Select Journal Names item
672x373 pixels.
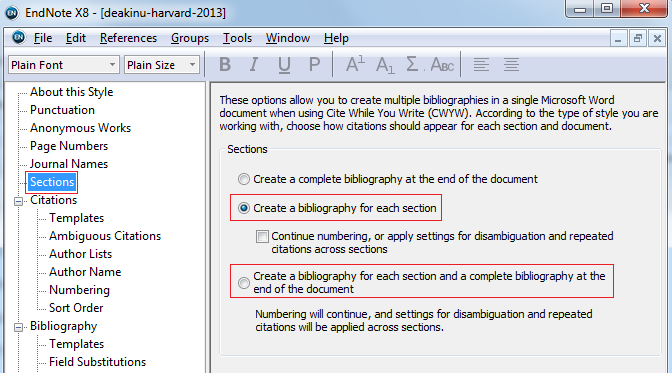69,164
